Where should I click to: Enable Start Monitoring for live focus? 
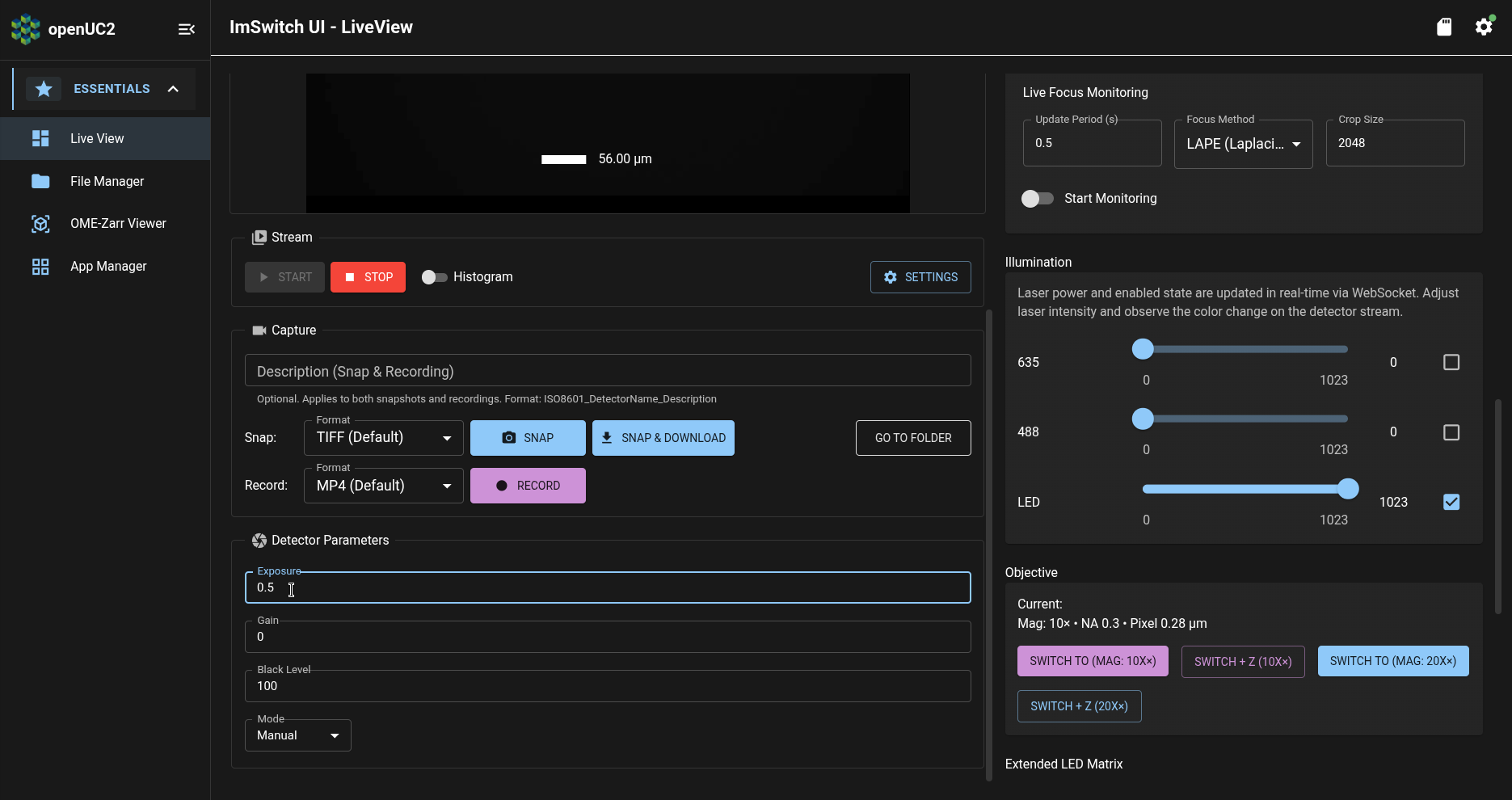pyautogui.click(x=1037, y=198)
